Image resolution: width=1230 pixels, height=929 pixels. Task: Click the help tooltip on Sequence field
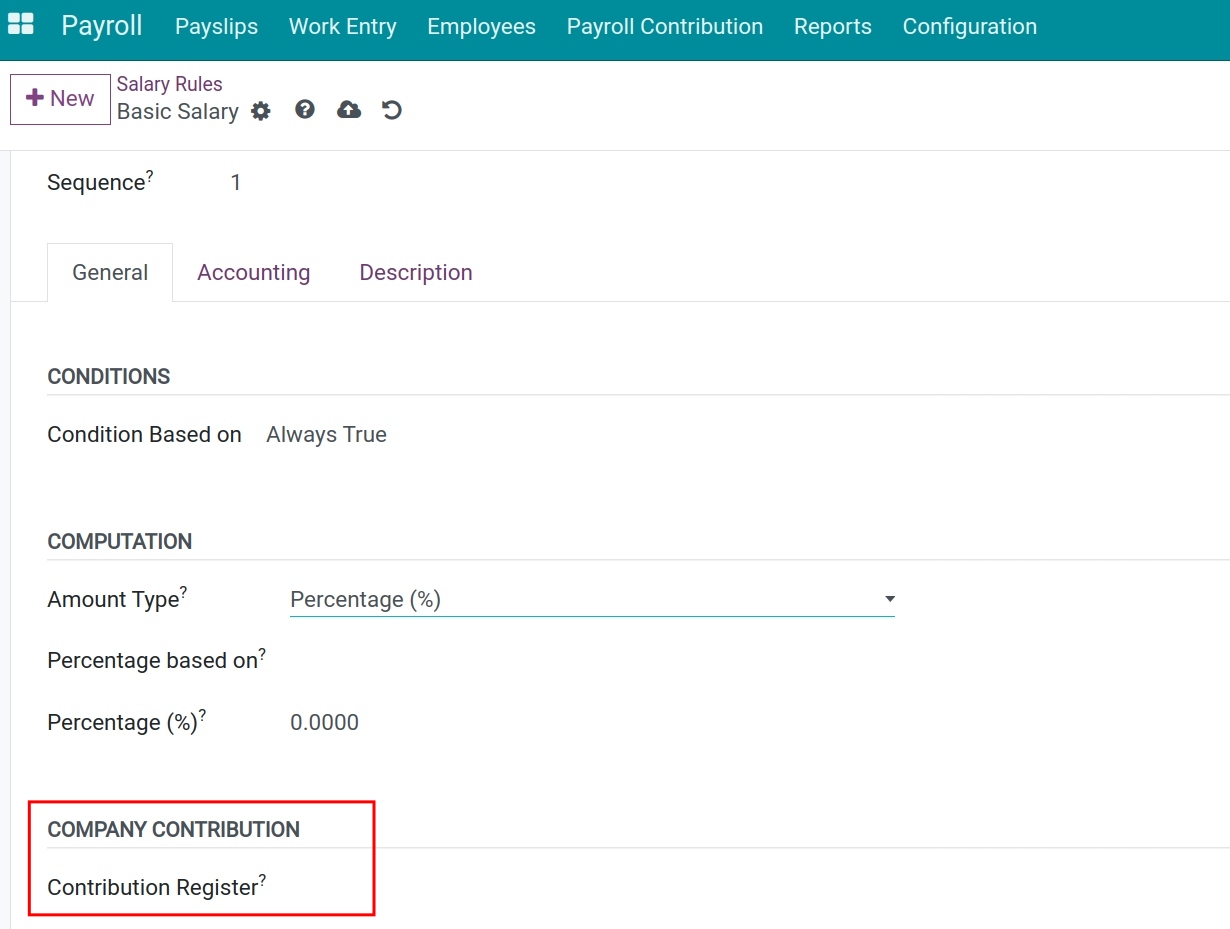(150, 174)
